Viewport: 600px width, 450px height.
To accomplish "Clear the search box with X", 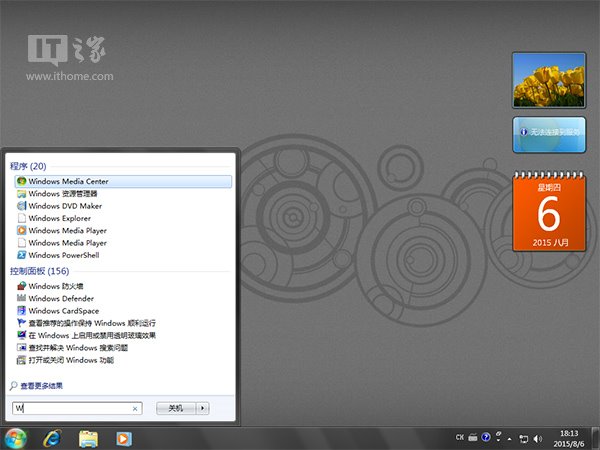I will (x=135, y=408).
